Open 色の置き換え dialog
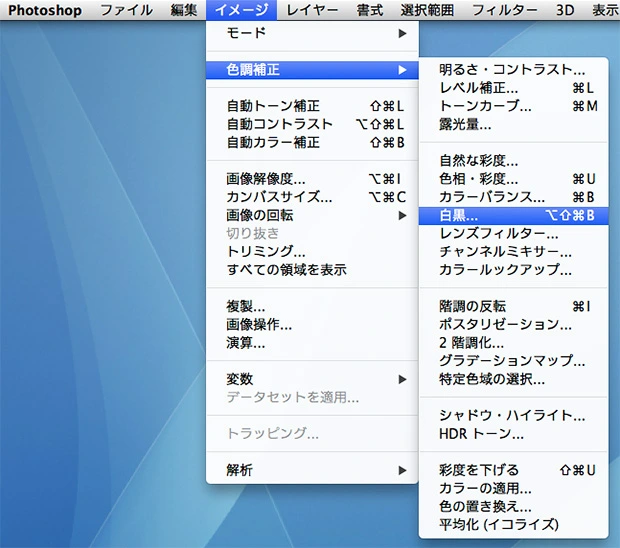 (x=513, y=506)
